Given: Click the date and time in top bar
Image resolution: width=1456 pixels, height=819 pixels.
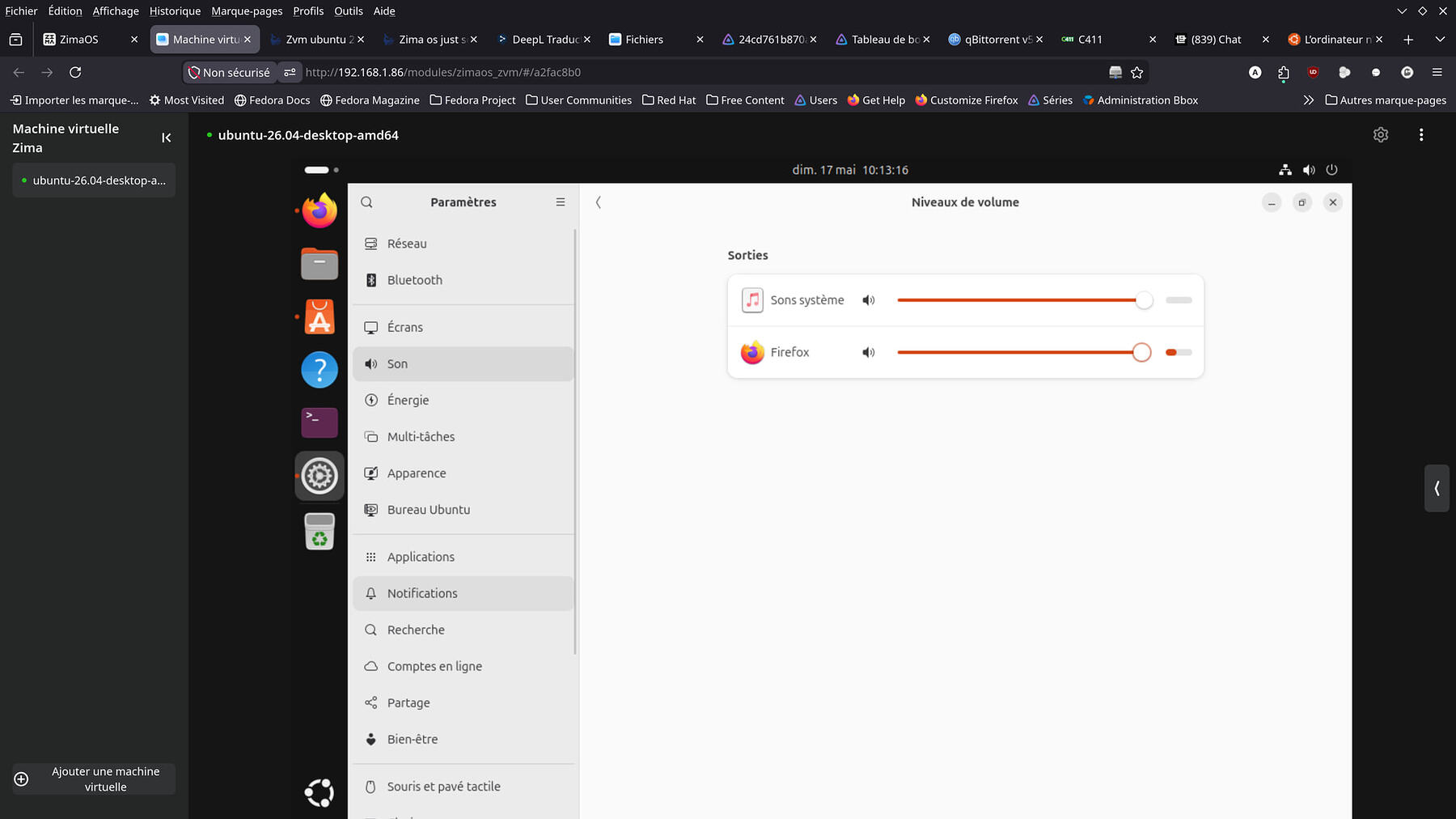Looking at the screenshot, I should (850, 170).
